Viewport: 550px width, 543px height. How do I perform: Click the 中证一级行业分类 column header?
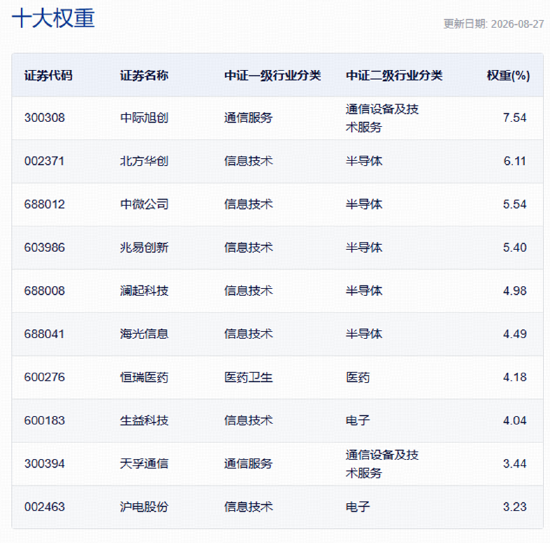coord(273,75)
